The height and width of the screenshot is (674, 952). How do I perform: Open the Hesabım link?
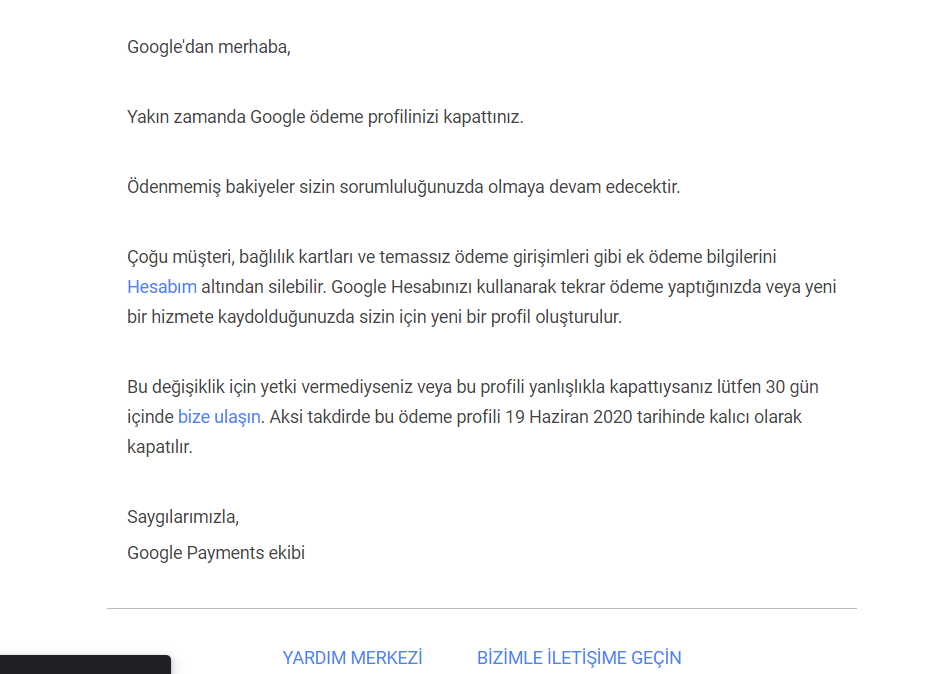click(161, 287)
